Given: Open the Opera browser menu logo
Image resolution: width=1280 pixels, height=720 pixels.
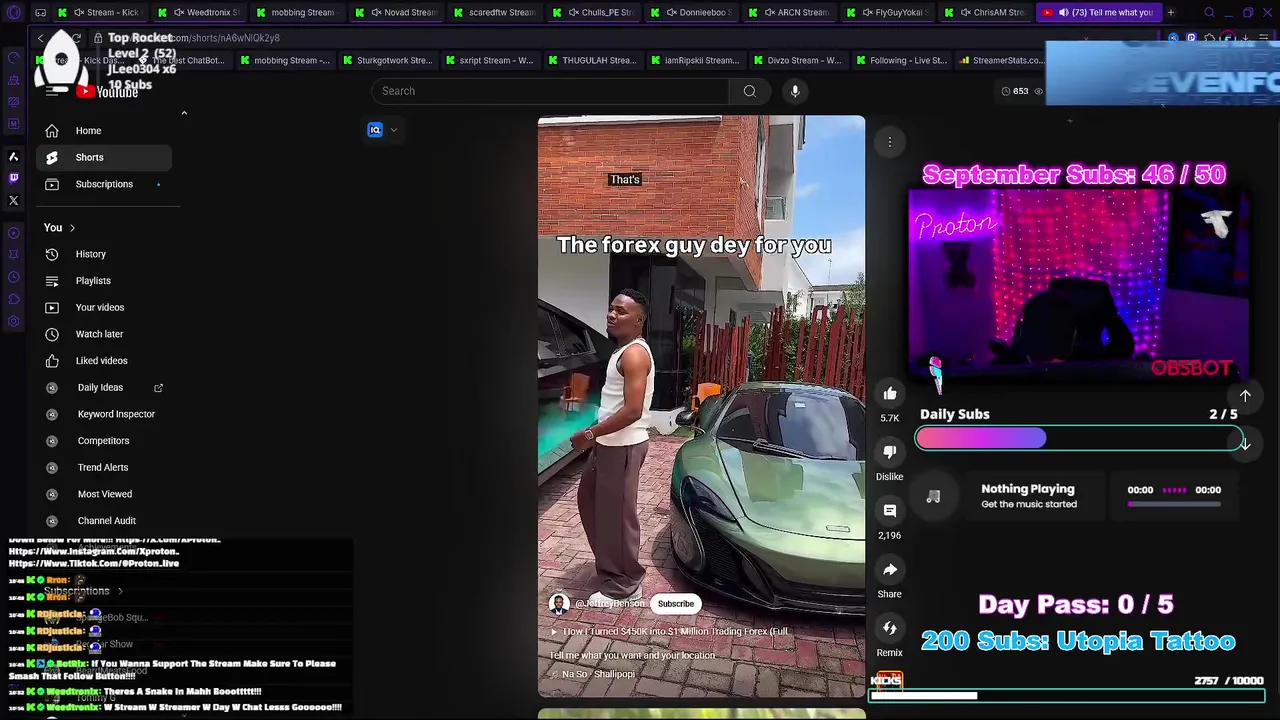Looking at the screenshot, I should tap(14, 12).
